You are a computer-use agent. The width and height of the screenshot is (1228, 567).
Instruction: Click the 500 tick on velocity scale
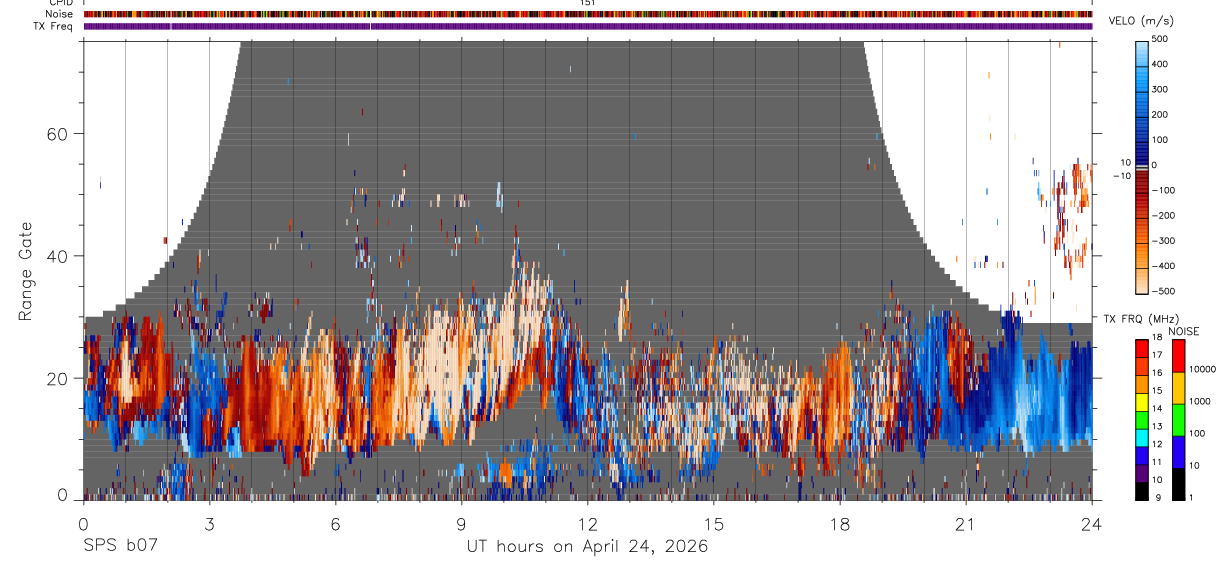[1161, 39]
